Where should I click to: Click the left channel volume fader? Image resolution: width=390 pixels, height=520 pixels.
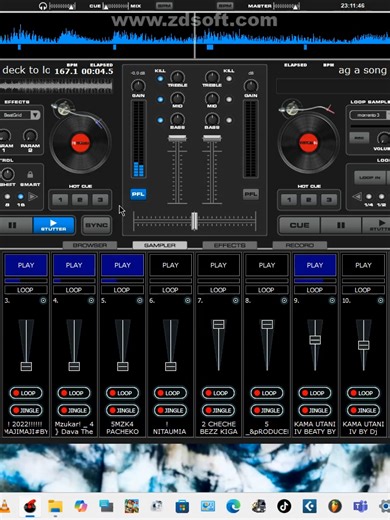pyautogui.click(x=177, y=138)
